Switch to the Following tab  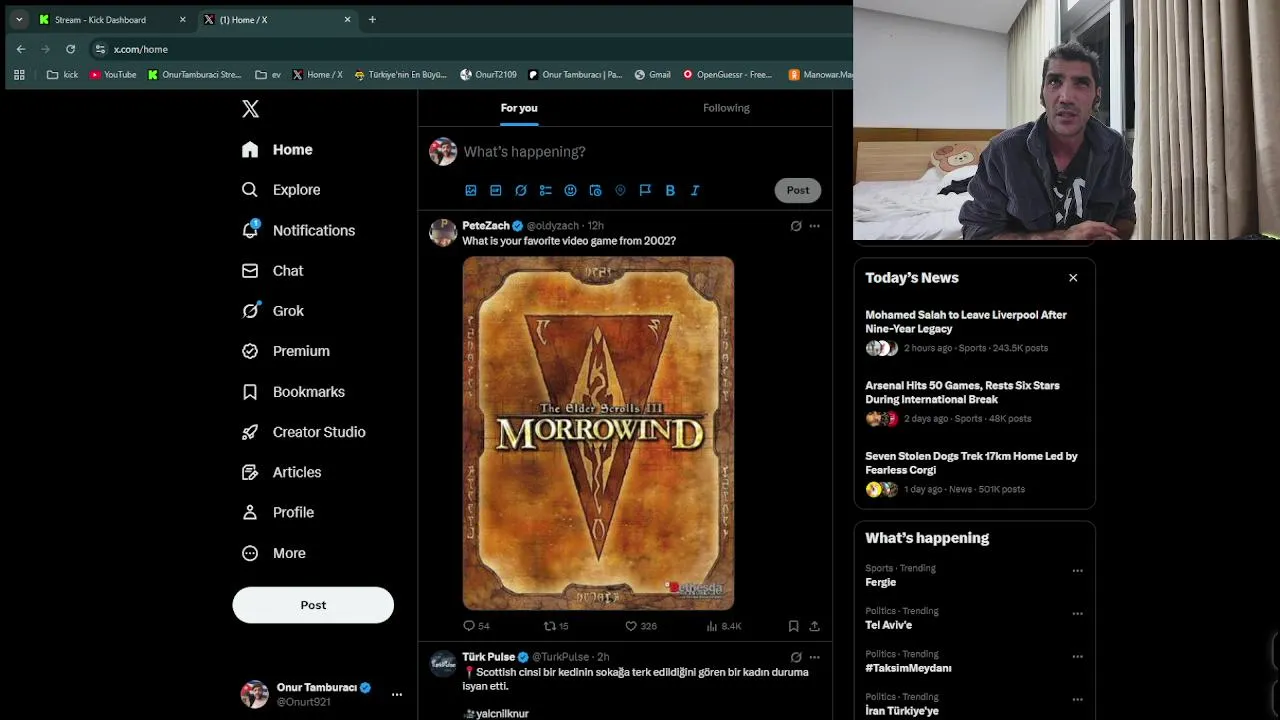click(726, 108)
